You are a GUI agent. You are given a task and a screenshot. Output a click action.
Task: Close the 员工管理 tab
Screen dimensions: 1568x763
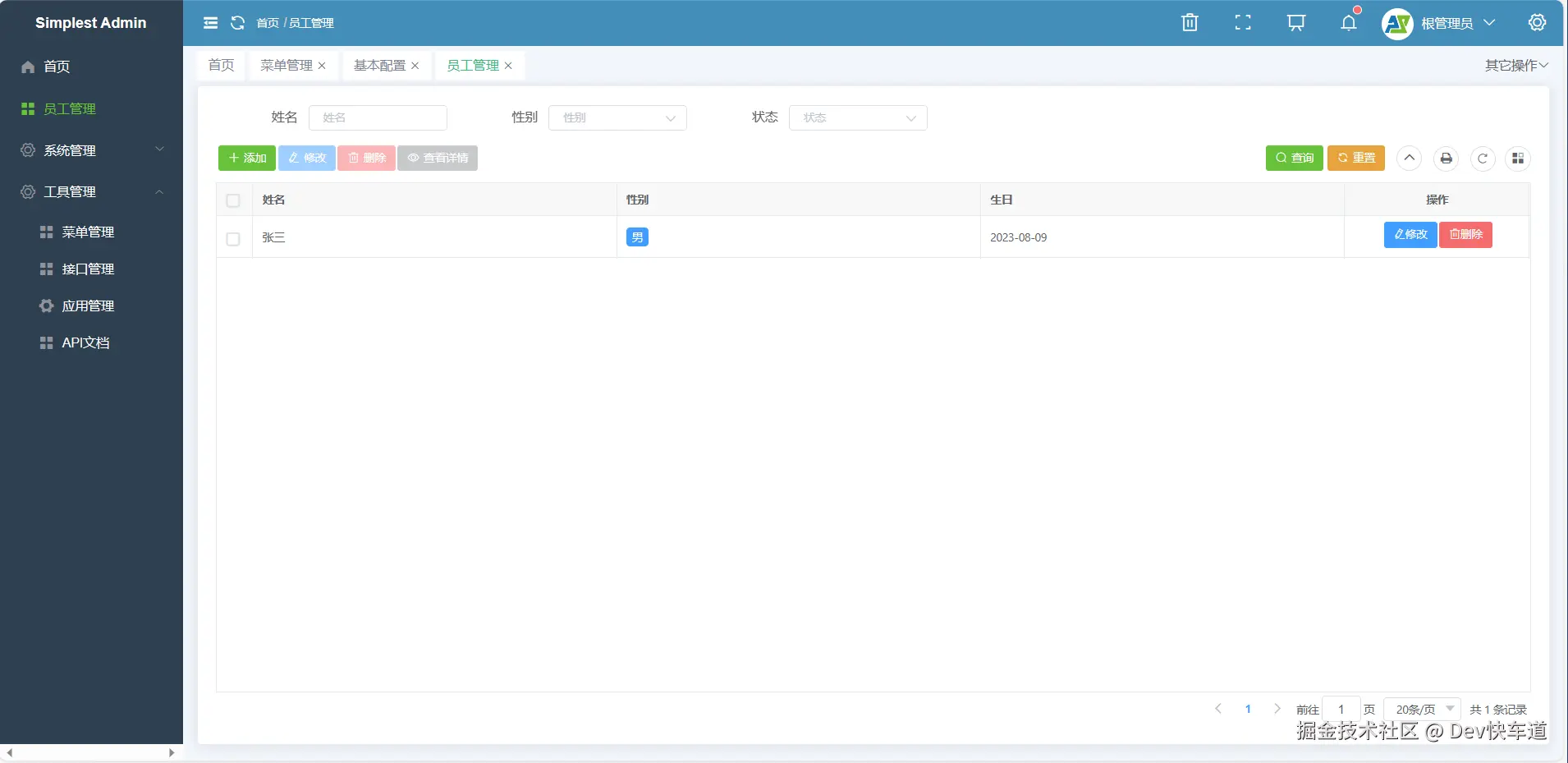tap(508, 66)
